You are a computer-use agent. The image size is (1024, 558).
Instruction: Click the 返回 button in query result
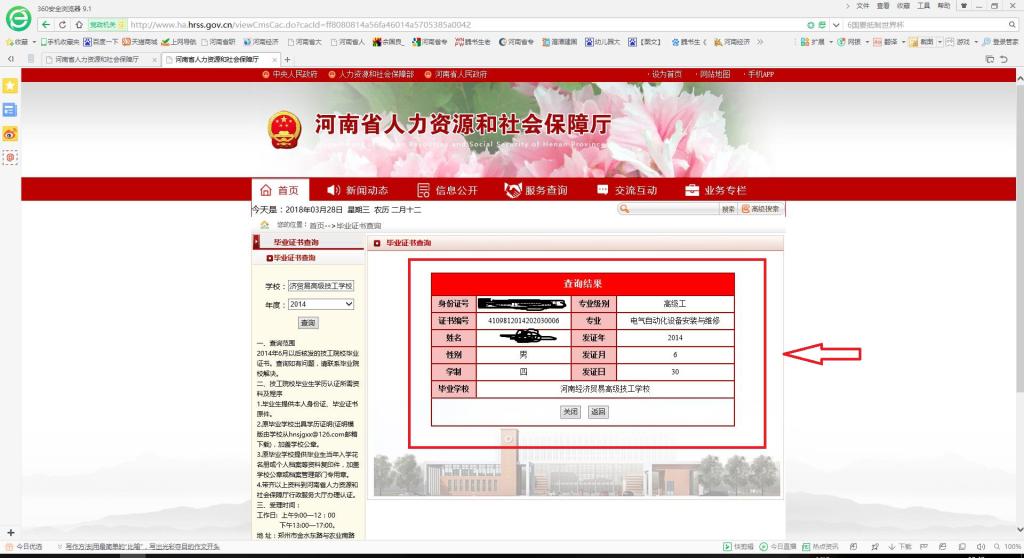(x=598, y=412)
